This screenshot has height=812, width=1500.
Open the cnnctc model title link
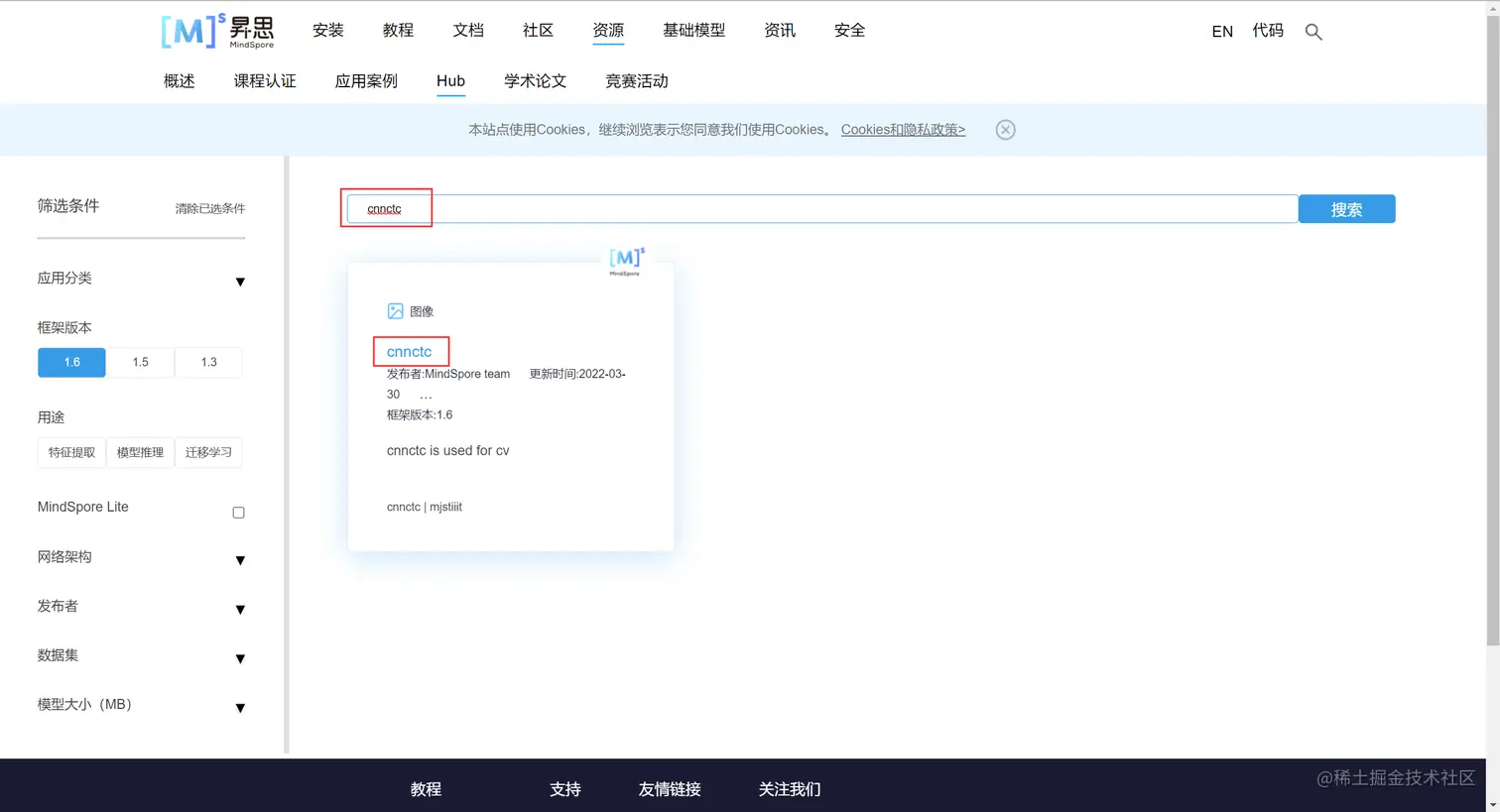409,352
